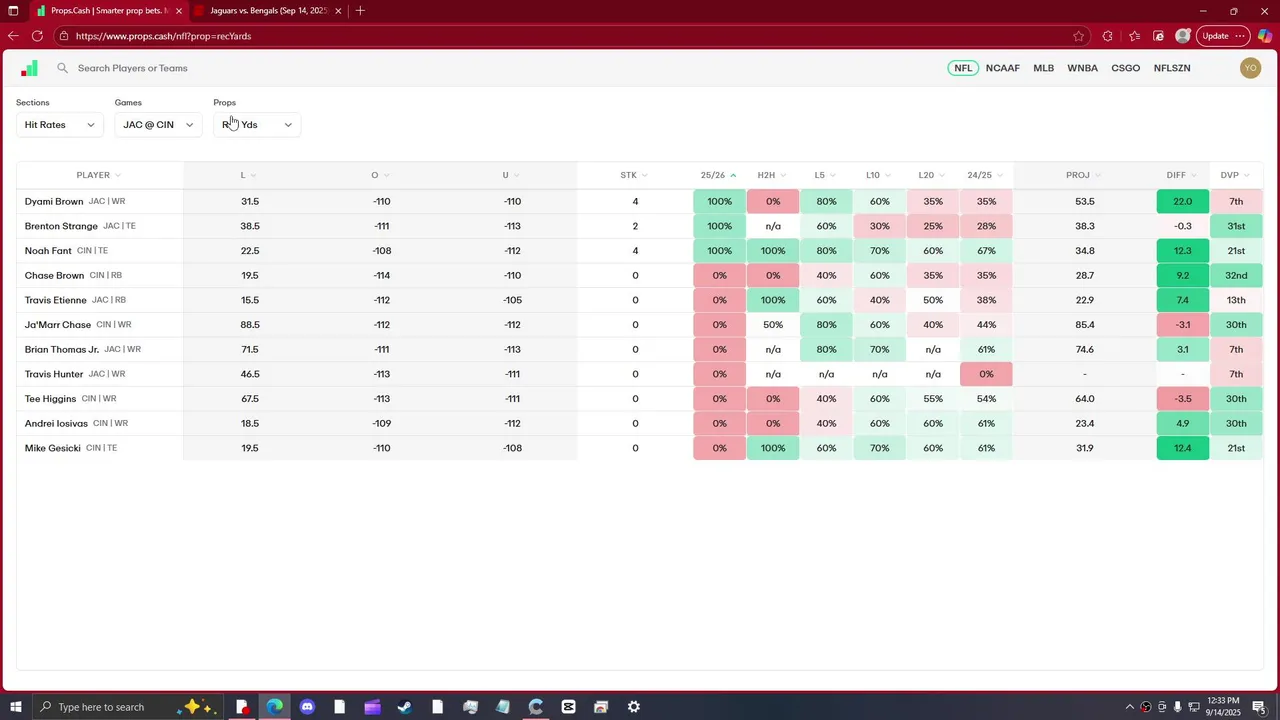Open Mike Gesicki player row
The height and width of the screenshot is (720, 1280).
640,448
